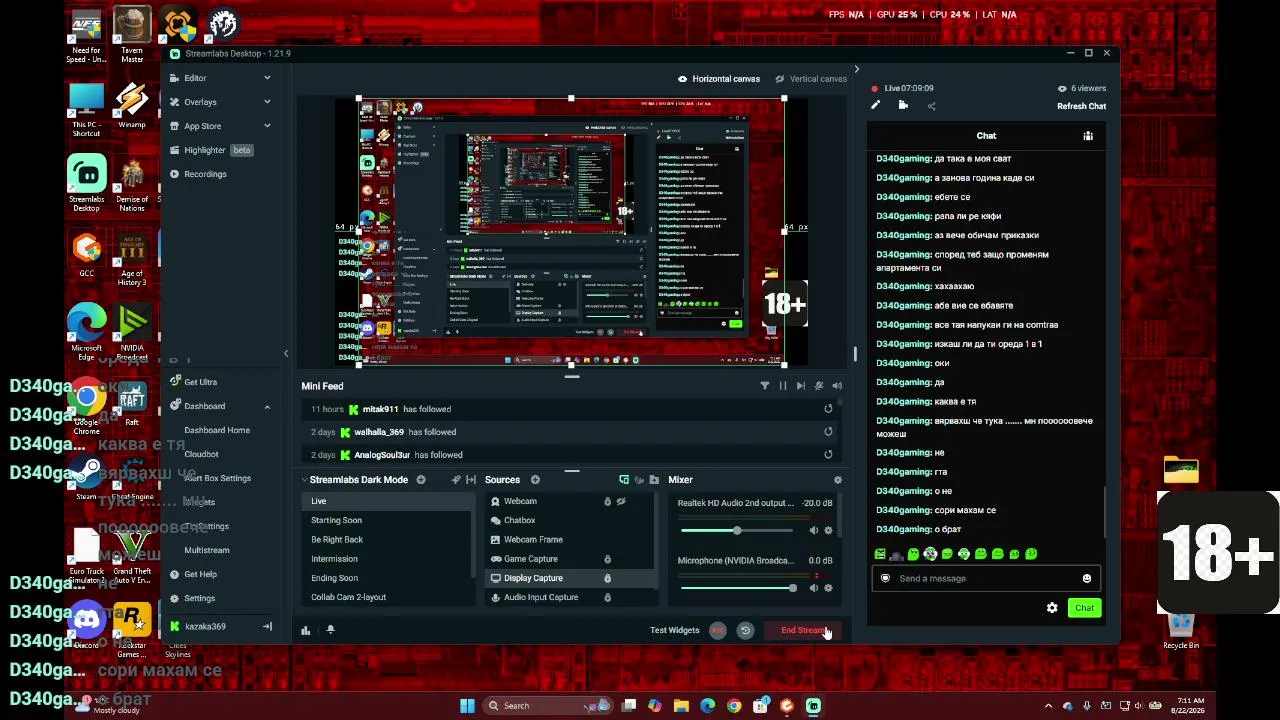Switch to the Intermission scene
1280x720 pixels.
tap(387, 559)
